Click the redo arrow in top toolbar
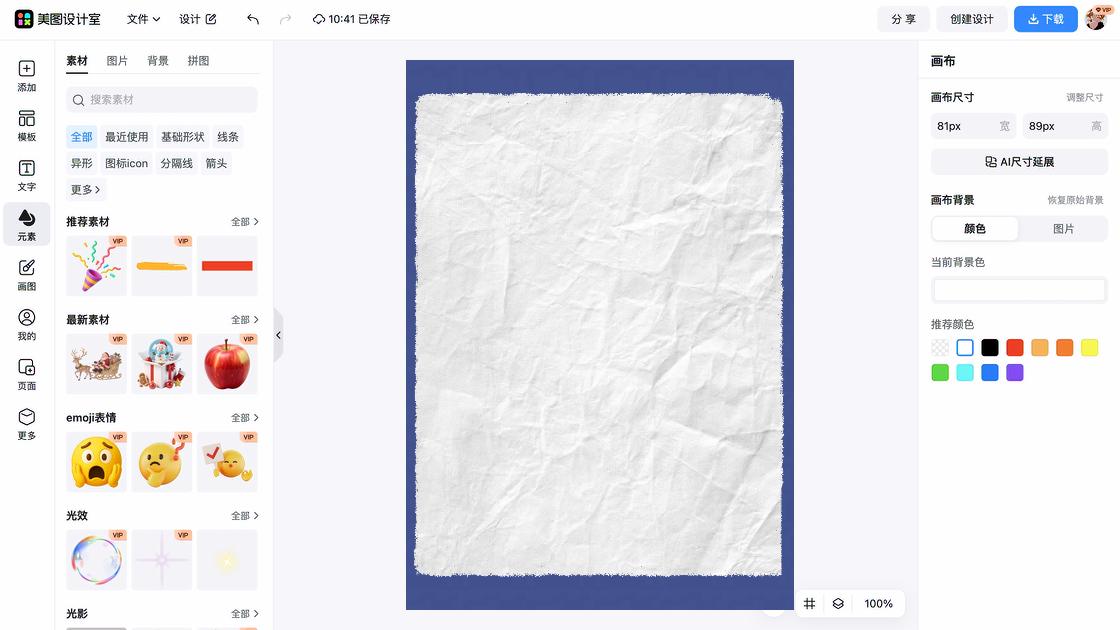1120x630 pixels. (285, 19)
